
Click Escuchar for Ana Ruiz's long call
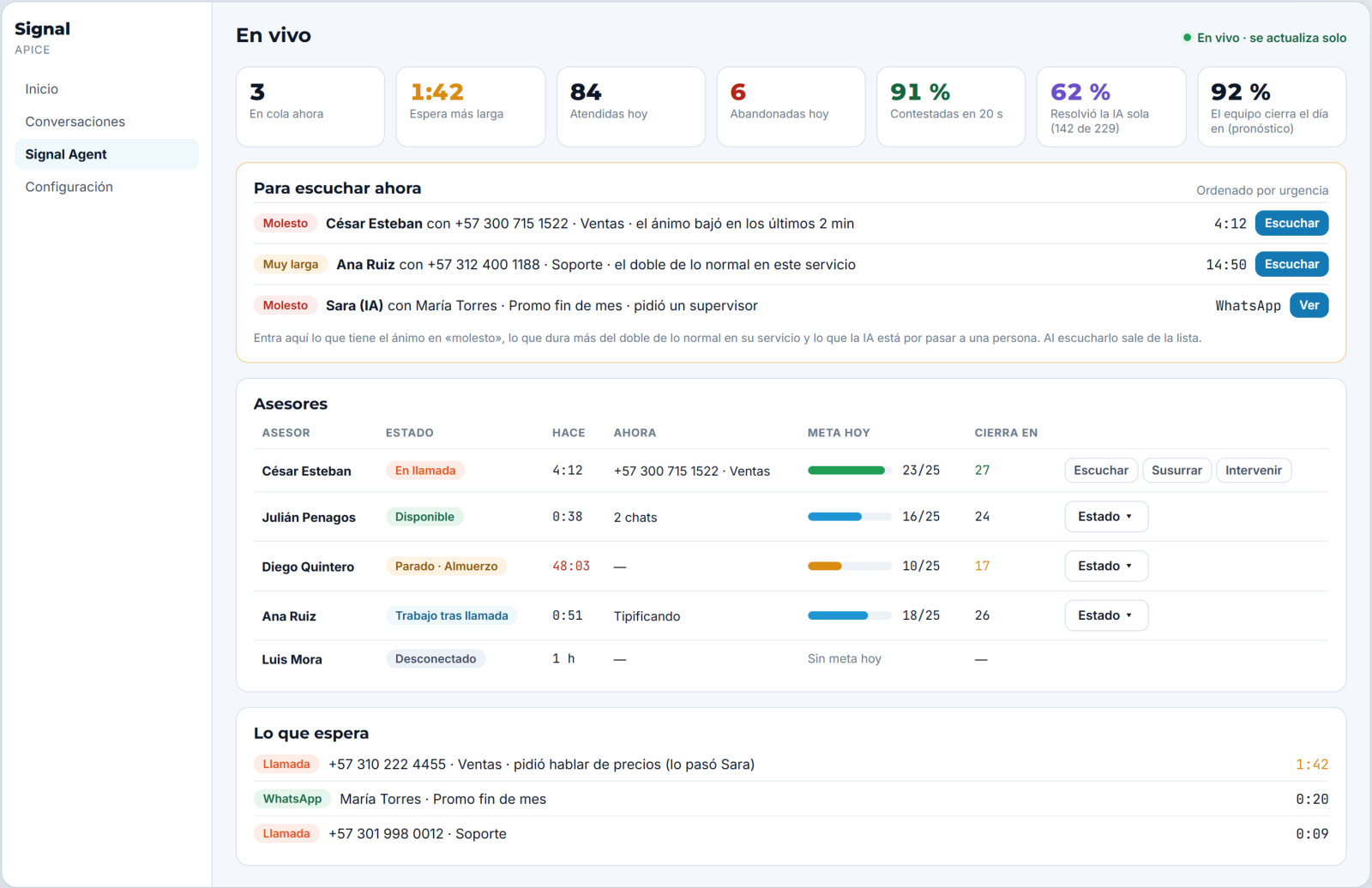[x=1291, y=264]
